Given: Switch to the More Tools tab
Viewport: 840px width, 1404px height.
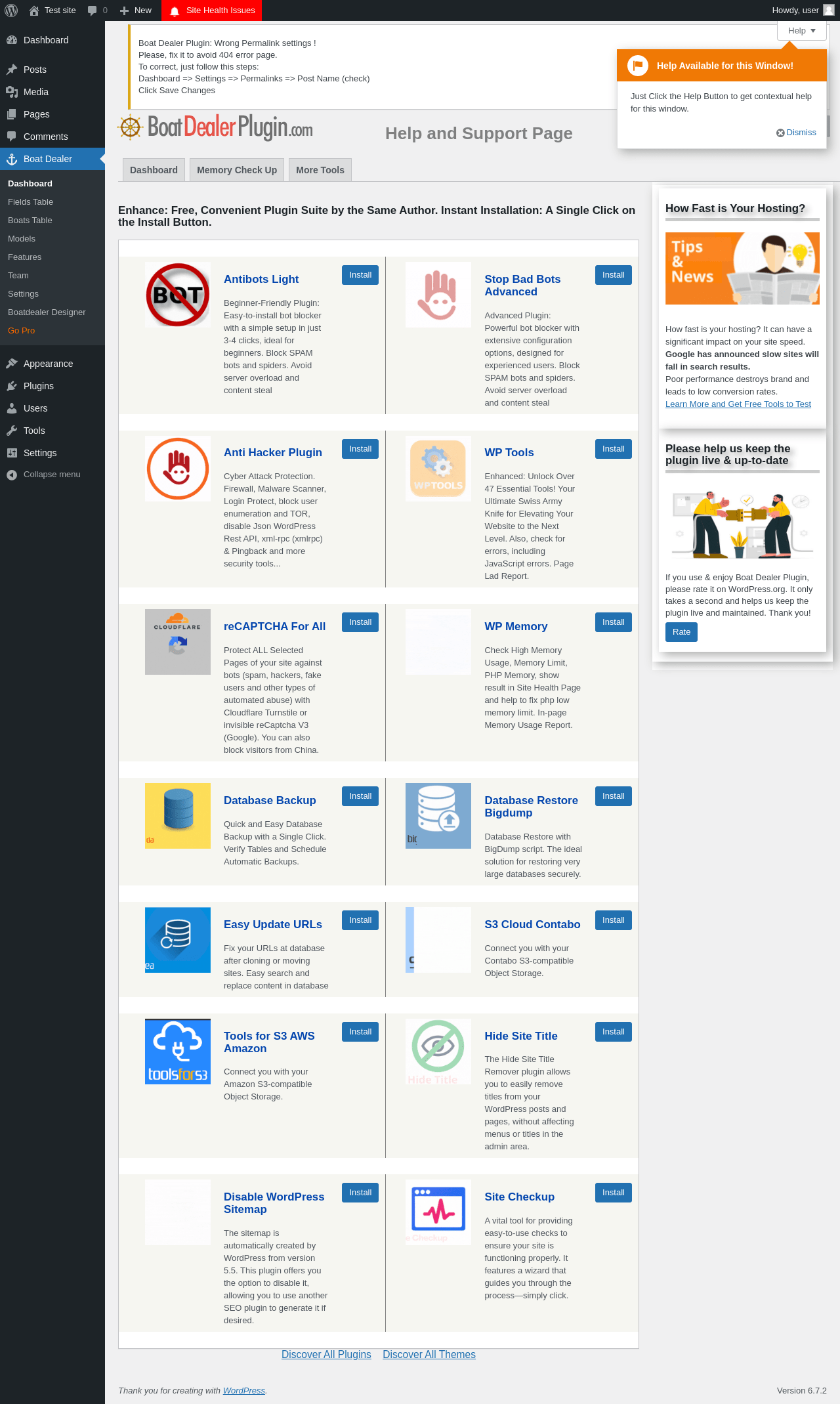Looking at the screenshot, I should pyautogui.click(x=320, y=170).
